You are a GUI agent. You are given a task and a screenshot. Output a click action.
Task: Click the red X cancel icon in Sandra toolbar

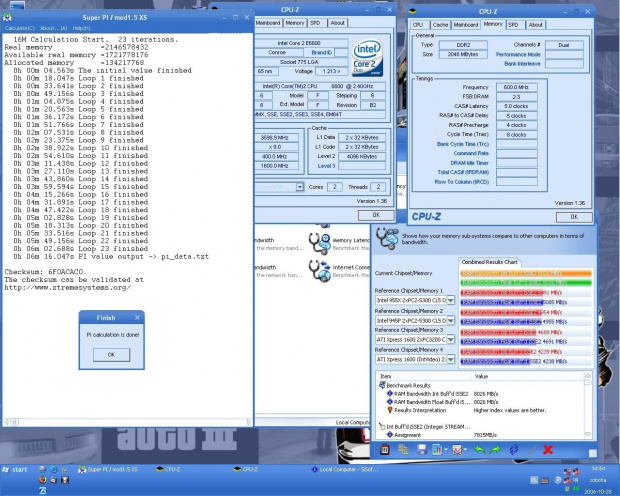548,449
